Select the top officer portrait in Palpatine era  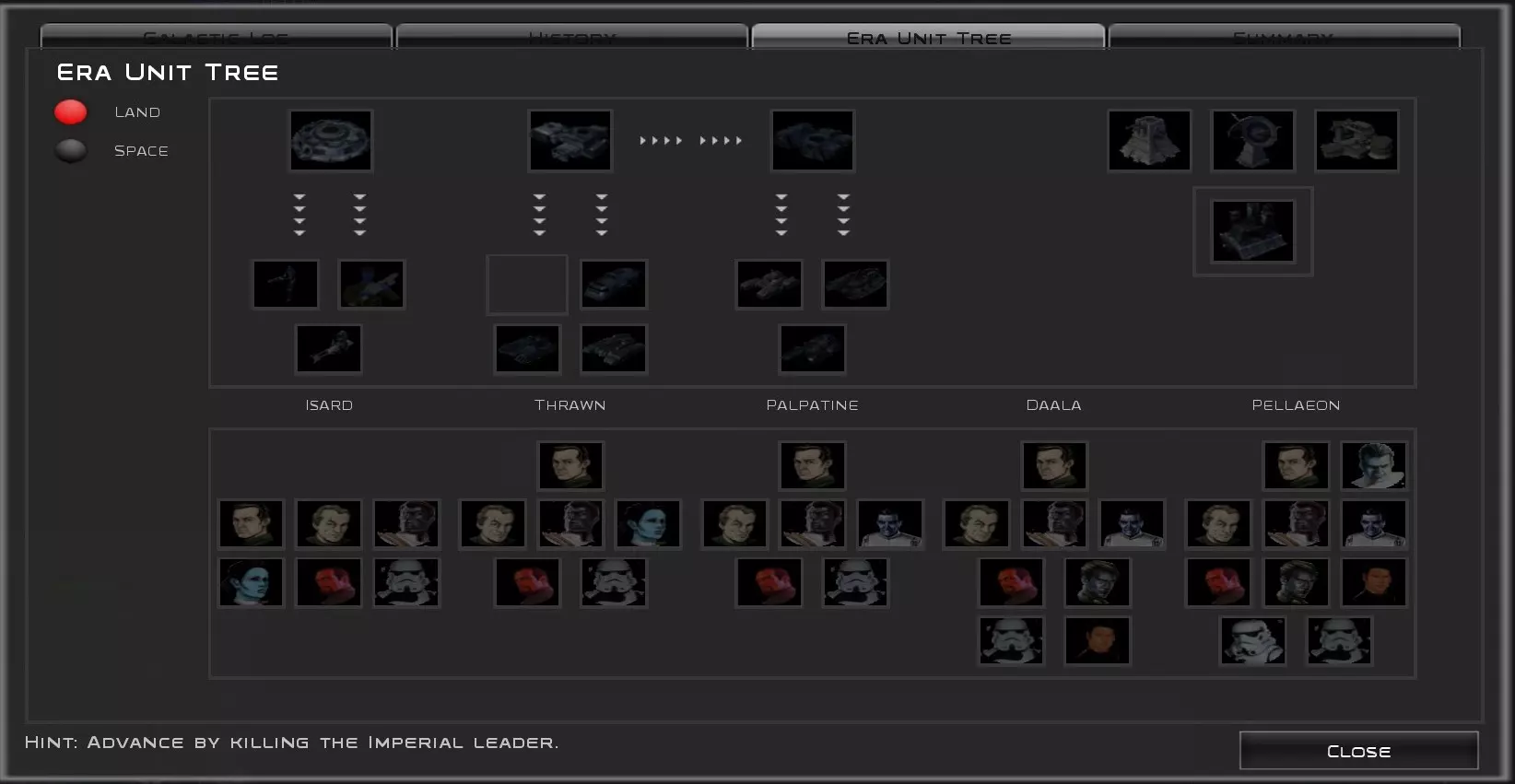813,465
